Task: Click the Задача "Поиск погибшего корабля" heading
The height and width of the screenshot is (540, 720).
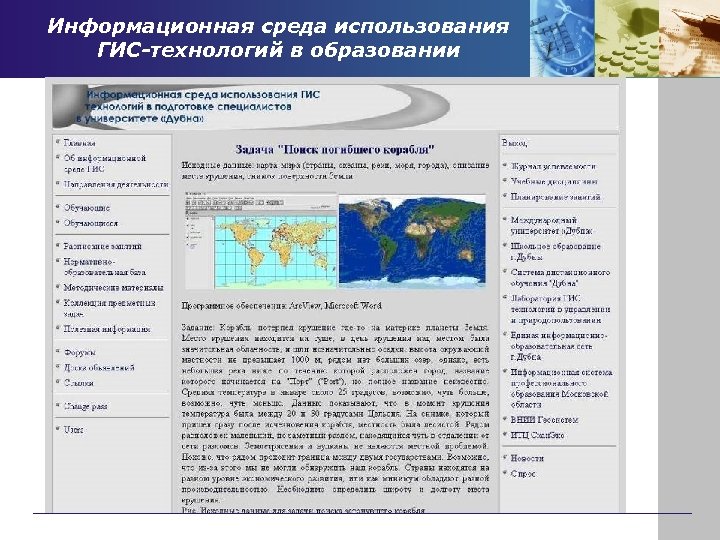Action: [x=335, y=149]
